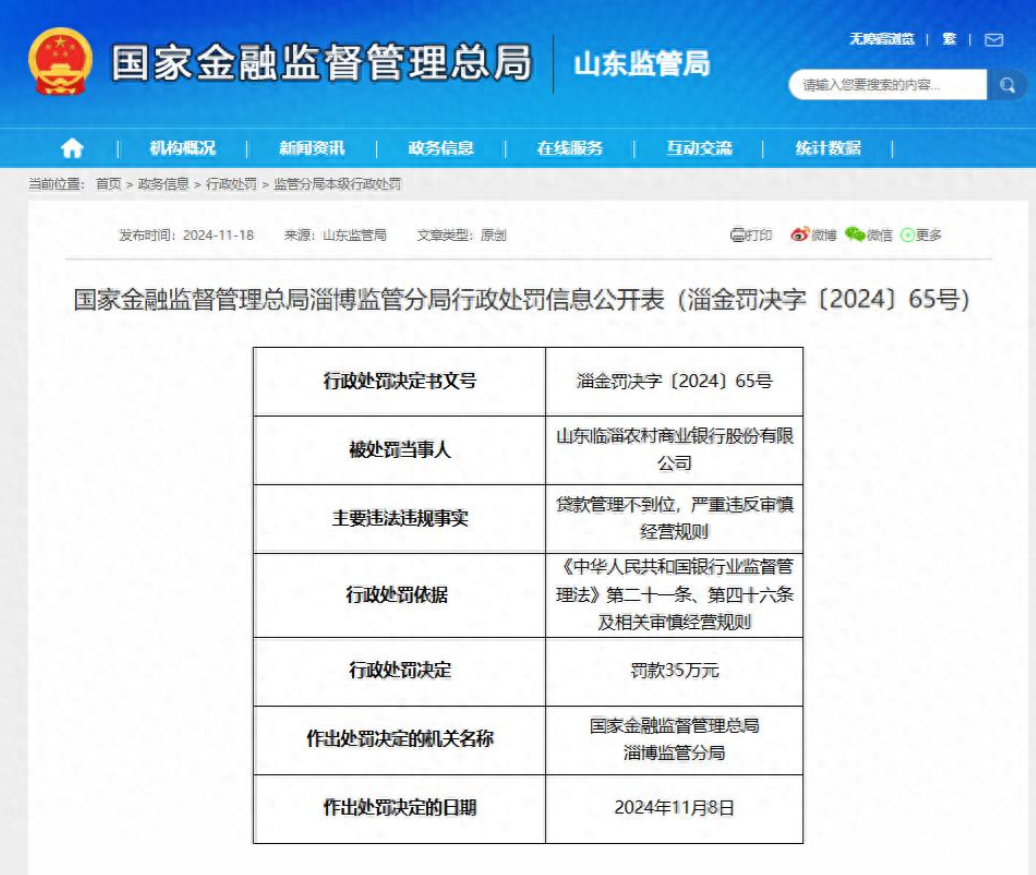Focus the search input field

click(887, 85)
